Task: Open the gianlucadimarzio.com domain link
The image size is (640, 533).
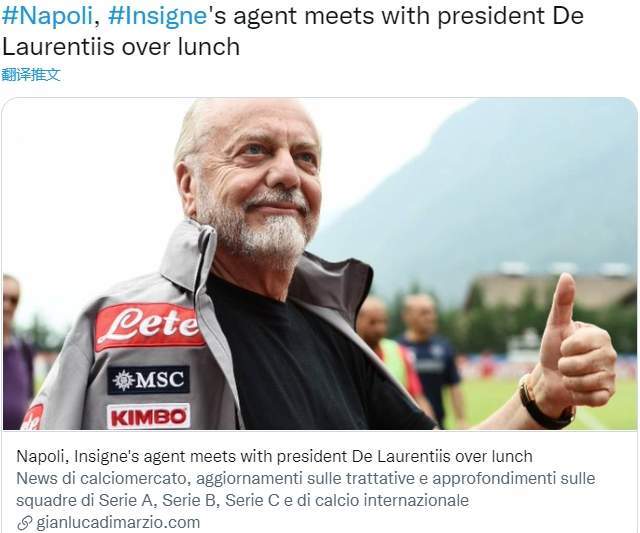Action: (118, 522)
